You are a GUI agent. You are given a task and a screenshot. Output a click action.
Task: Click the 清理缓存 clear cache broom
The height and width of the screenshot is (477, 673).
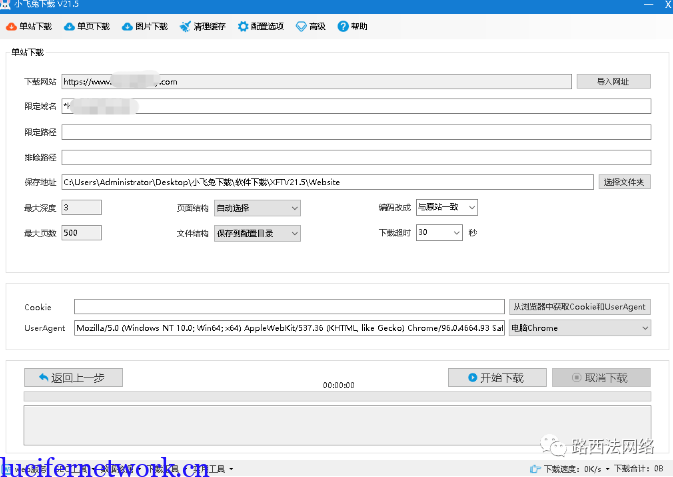203,27
